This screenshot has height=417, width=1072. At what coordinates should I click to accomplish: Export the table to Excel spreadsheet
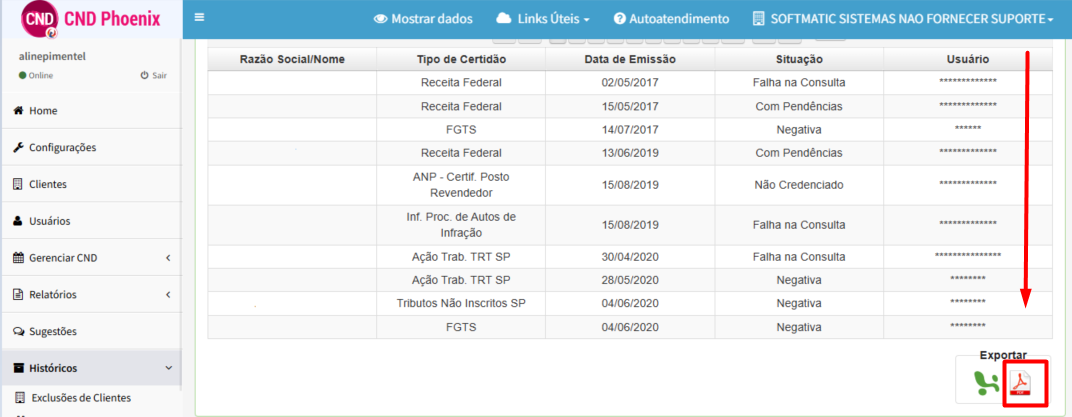click(x=987, y=386)
